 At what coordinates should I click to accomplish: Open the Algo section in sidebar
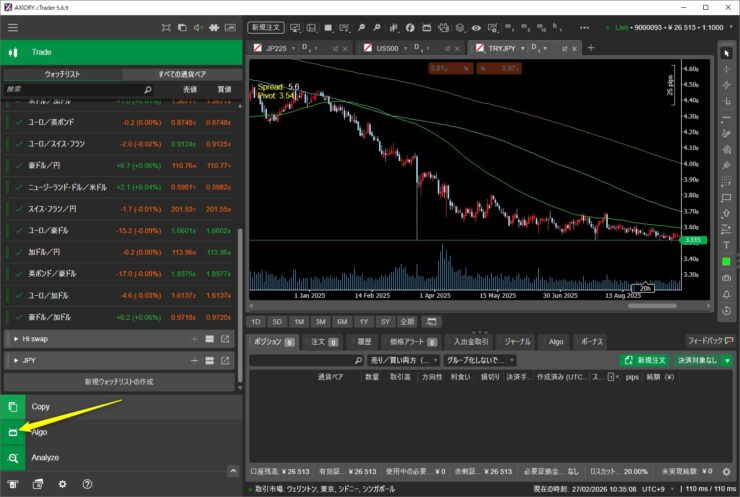tap(40, 433)
